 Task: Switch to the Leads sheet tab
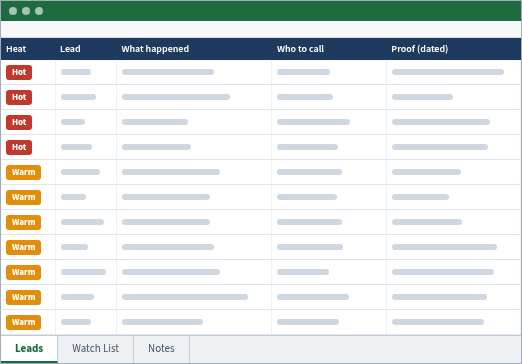pyautogui.click(x=29, y=348)
